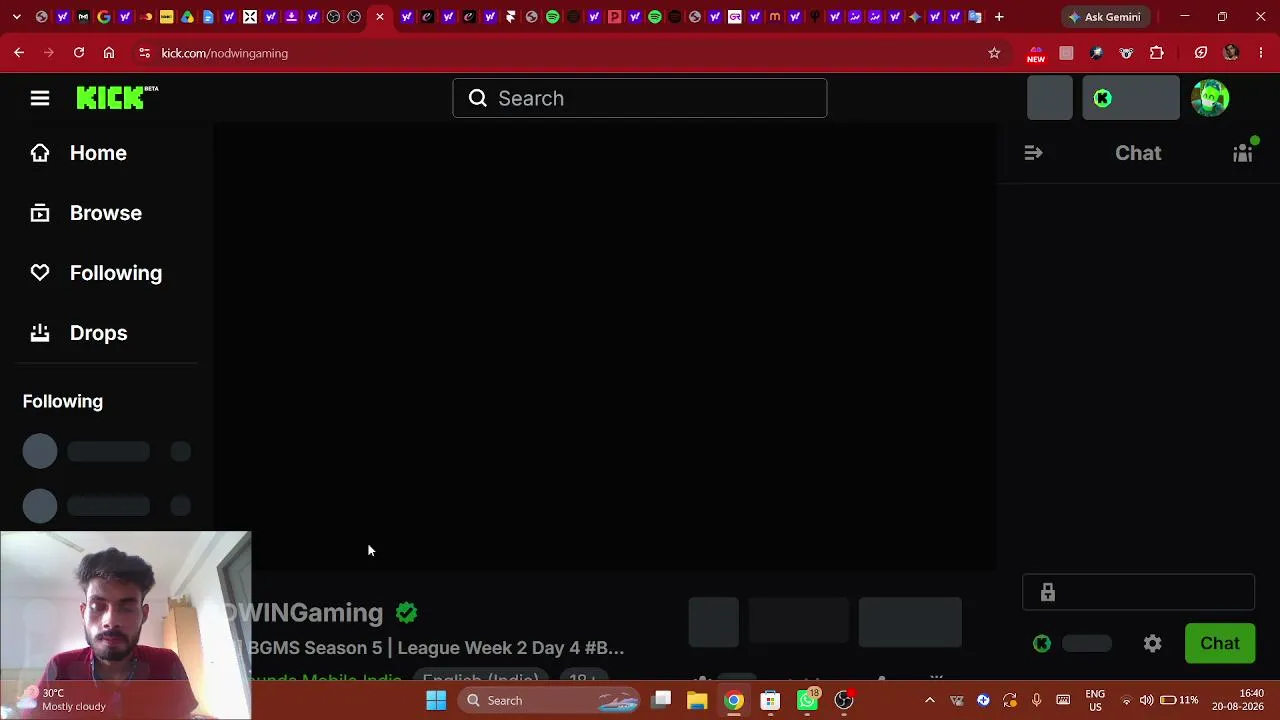Open Microsoft Store from the taskbar

click(x=770, y=700)
